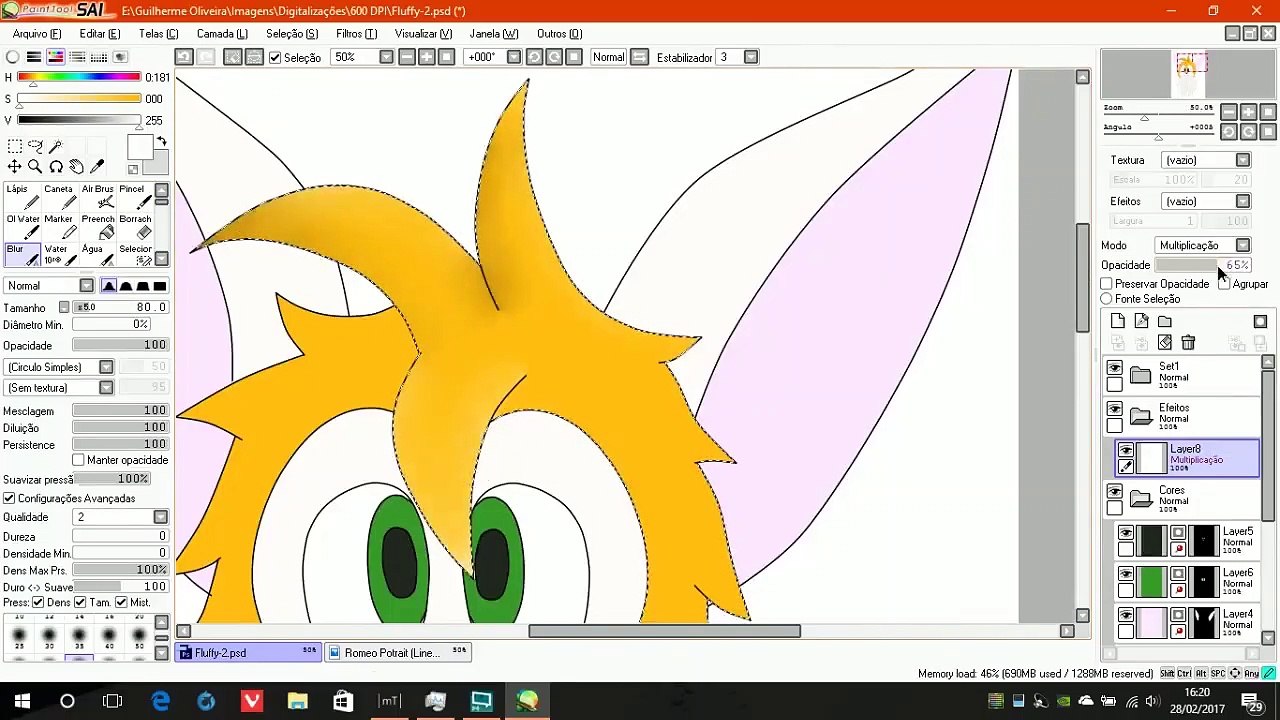The height and width of the screenshot is (720, 1280).
Task: Click the Normal view button in toolbar
Action: [609, 57]
